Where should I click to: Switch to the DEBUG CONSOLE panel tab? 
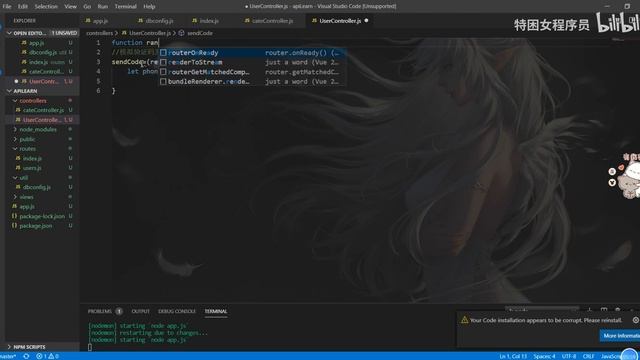pyautogui.click(x=177, y=311)
